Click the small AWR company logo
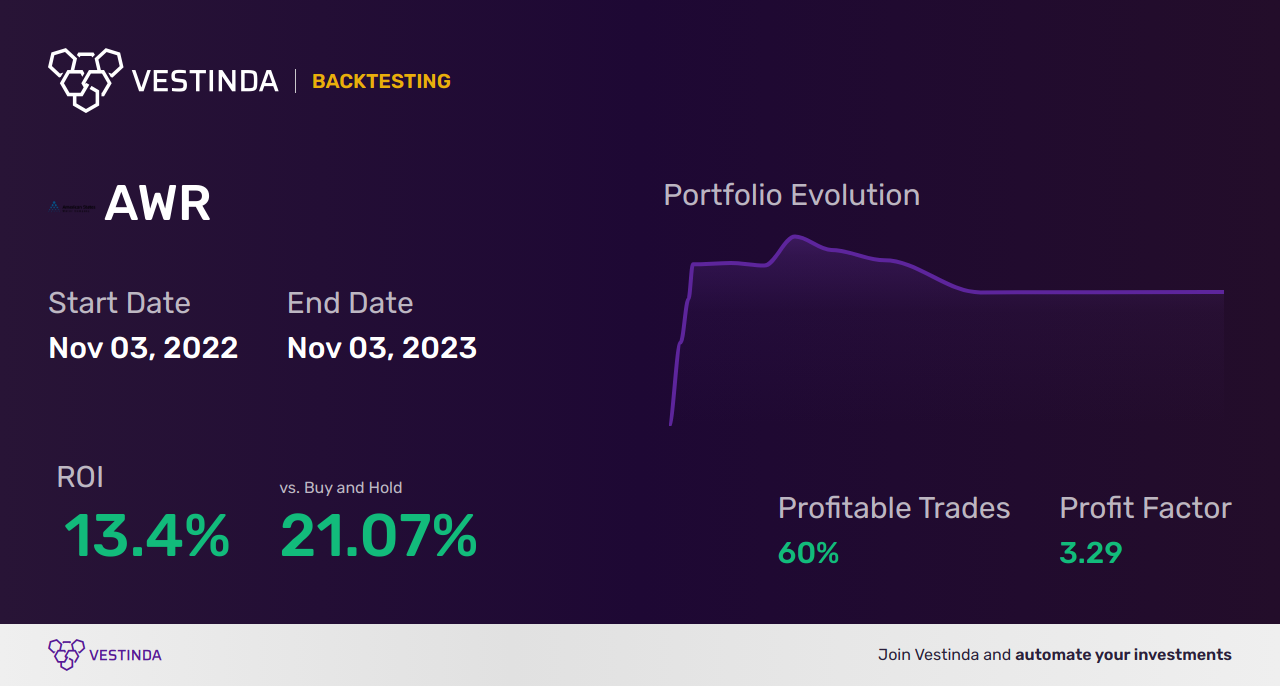 (72, 207)
